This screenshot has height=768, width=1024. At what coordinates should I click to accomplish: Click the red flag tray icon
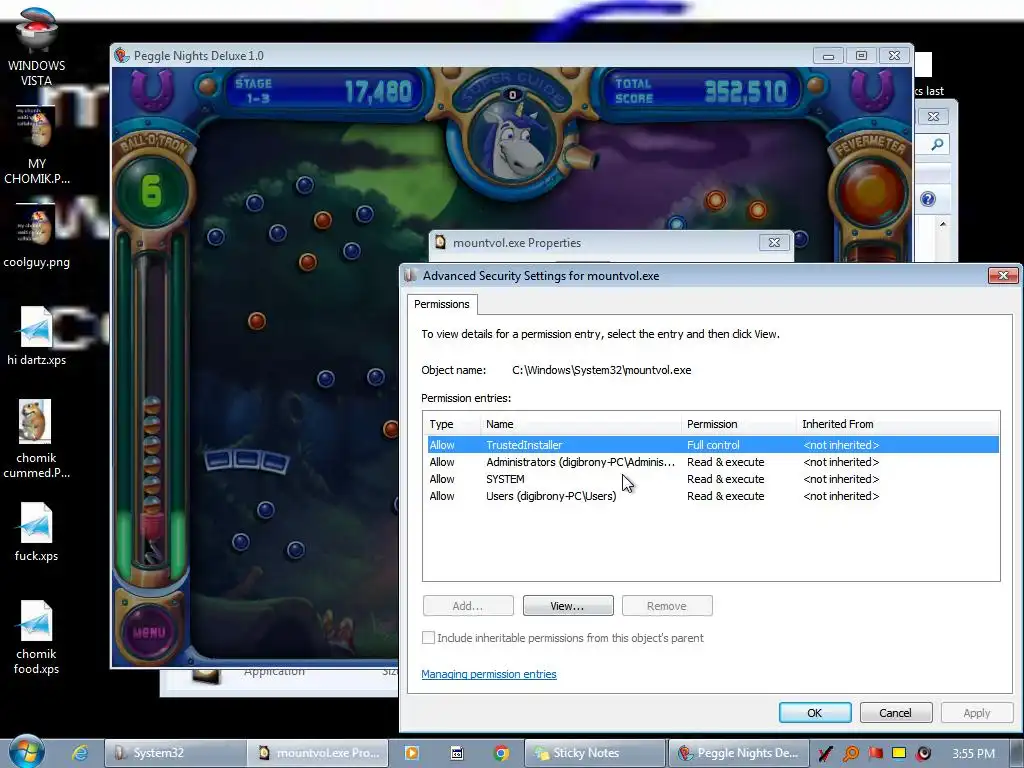tap(875, 754)
